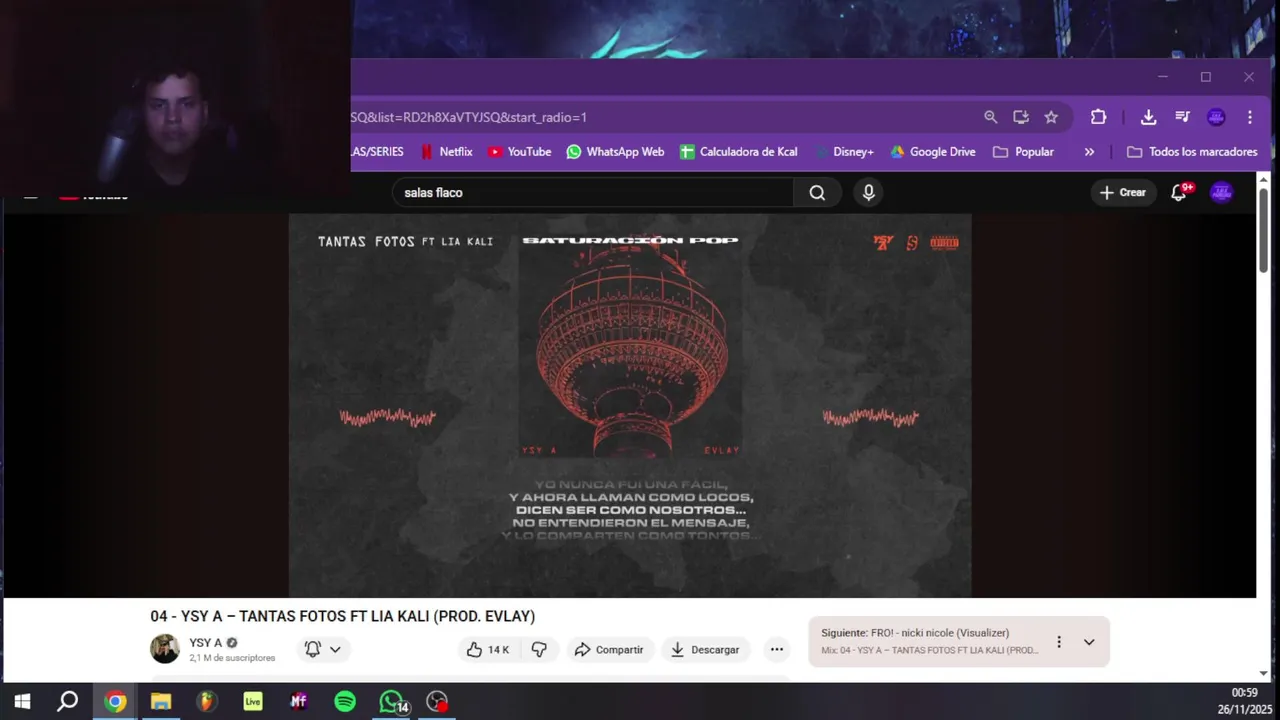Open the Disney+ bookmark
Screen dimensions: 1280x720
coord(845,152)
